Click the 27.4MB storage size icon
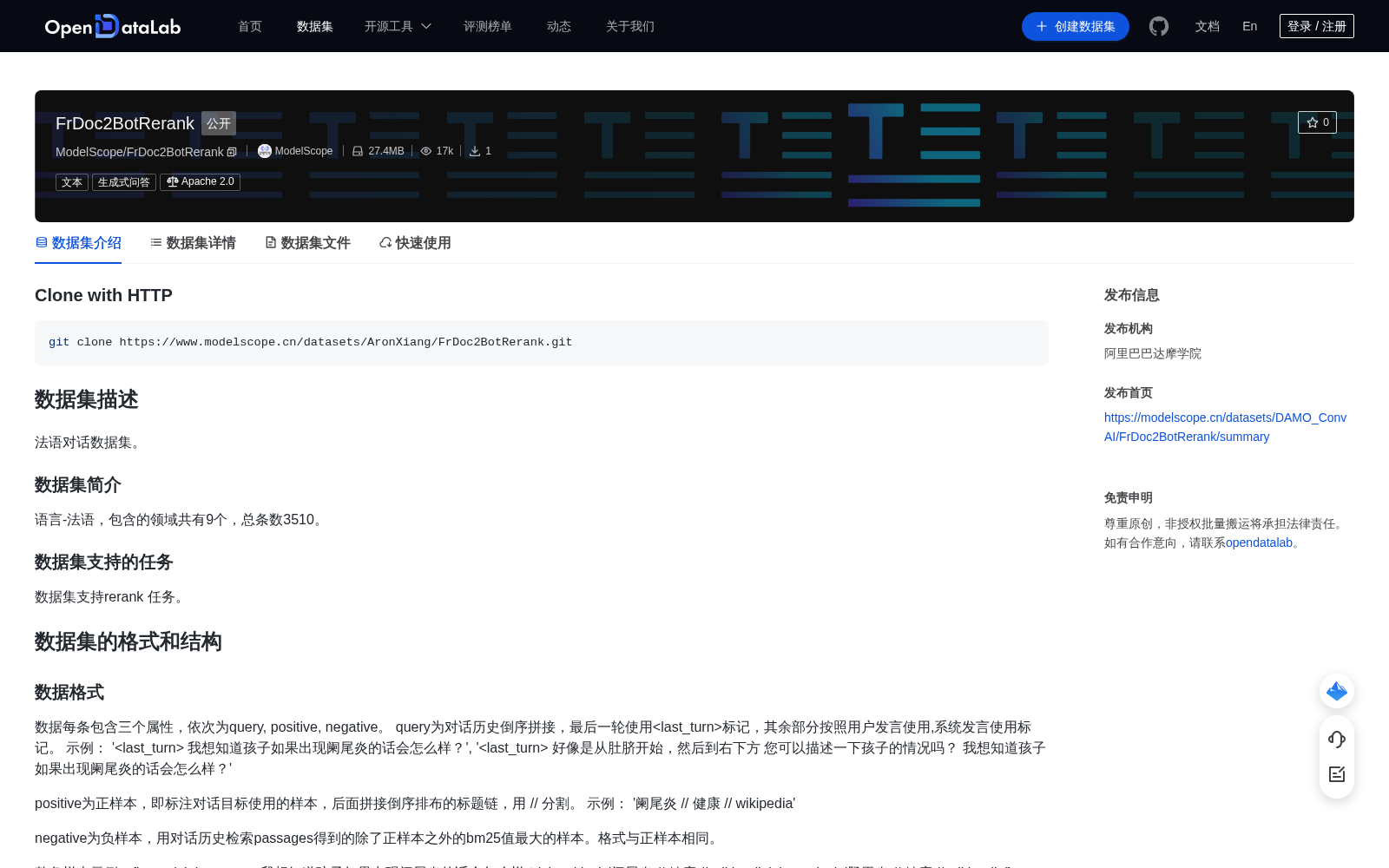Screen dimensions: 1389x868 358,151
